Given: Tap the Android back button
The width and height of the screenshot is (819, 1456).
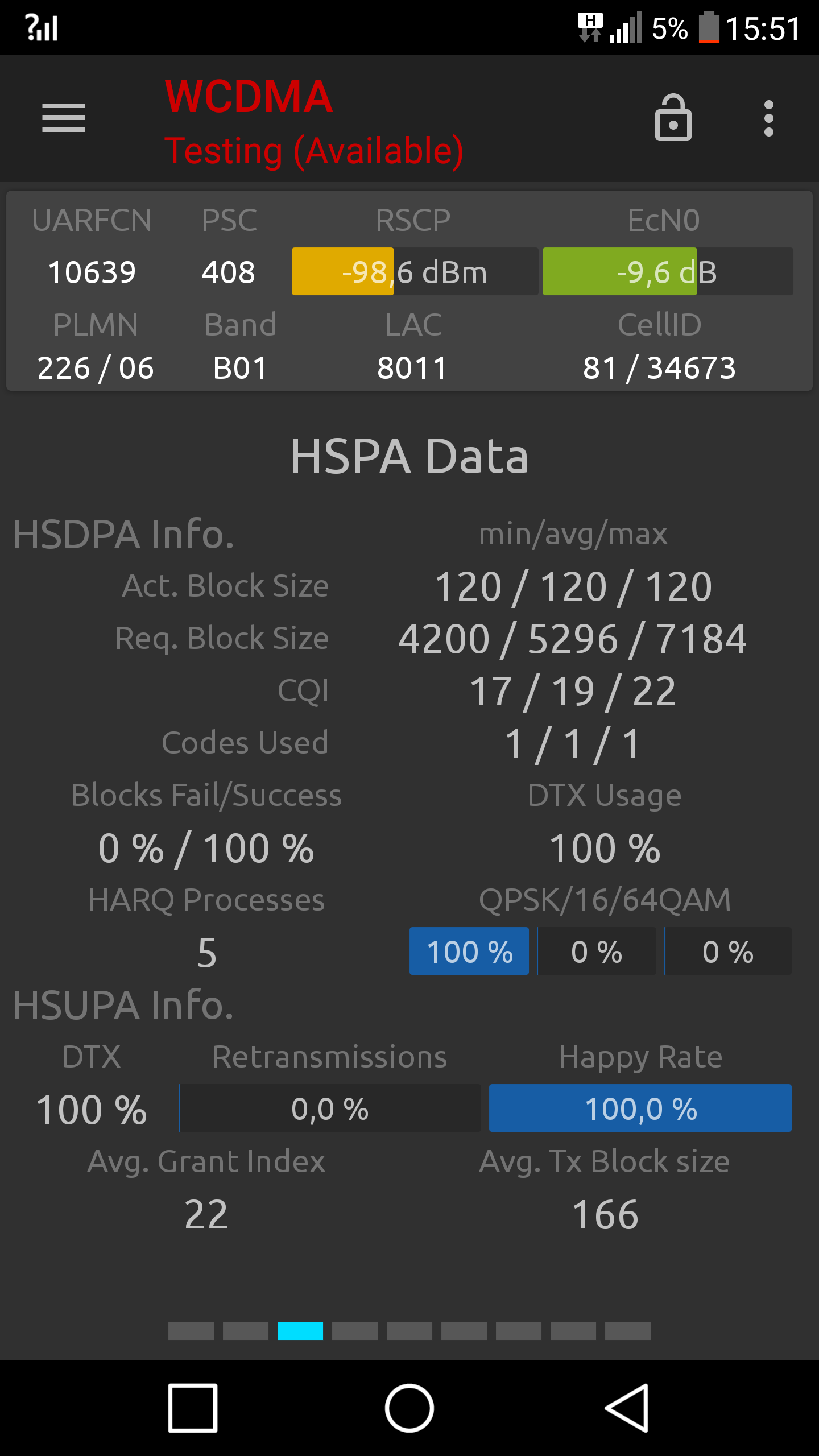Looking at the screenshot, I should [x=627, y=1408].
